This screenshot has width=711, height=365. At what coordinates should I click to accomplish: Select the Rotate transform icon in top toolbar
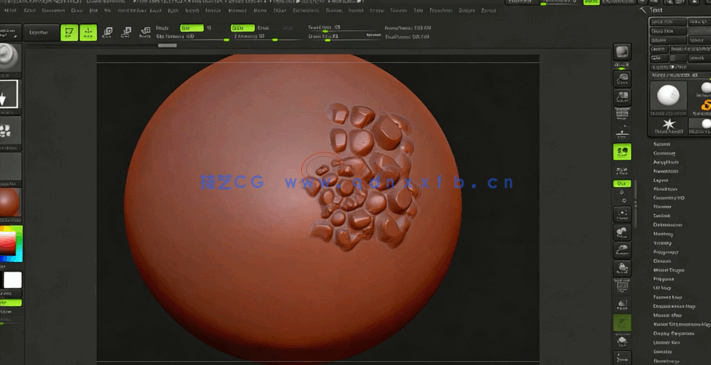pyautogui.click(x=145, y=33)
